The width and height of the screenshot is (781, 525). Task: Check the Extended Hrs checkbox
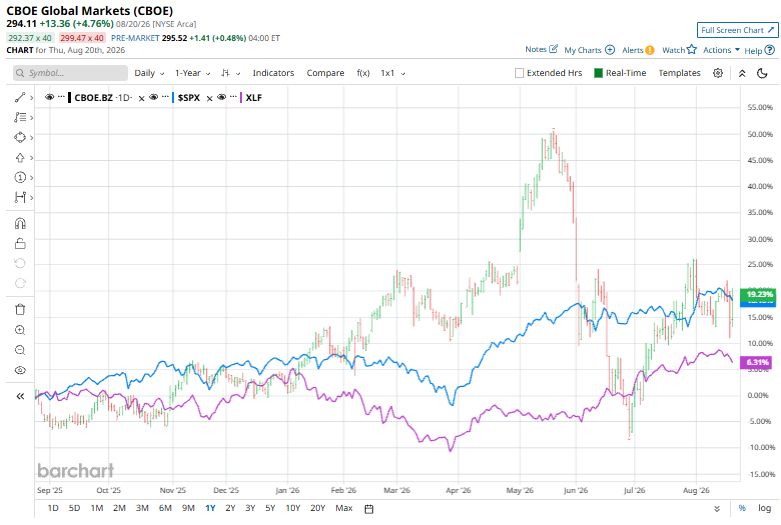(519, 73)
